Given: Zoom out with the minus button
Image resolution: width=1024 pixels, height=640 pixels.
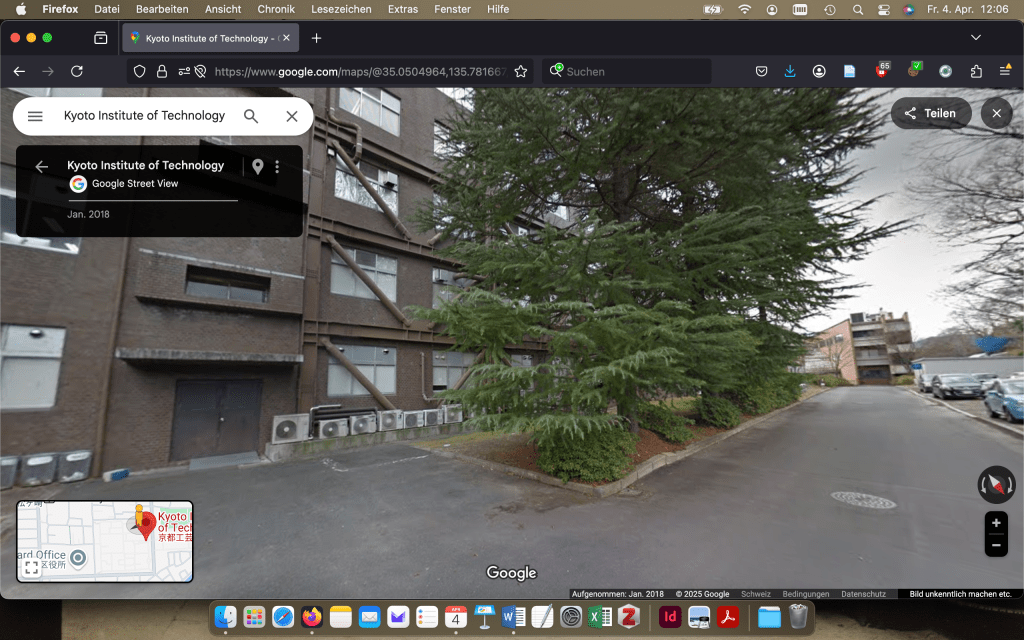Looking at the screenshot, I should pos(996,546).
